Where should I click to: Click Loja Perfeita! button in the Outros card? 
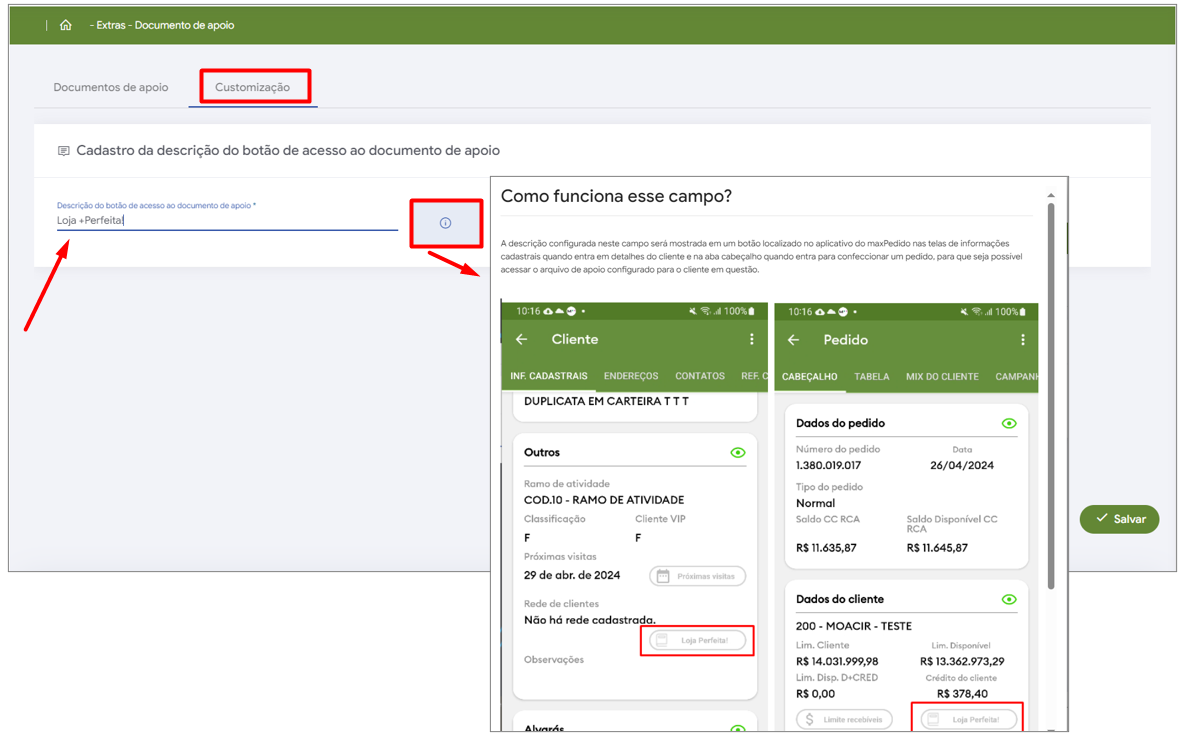pos(697,640)
